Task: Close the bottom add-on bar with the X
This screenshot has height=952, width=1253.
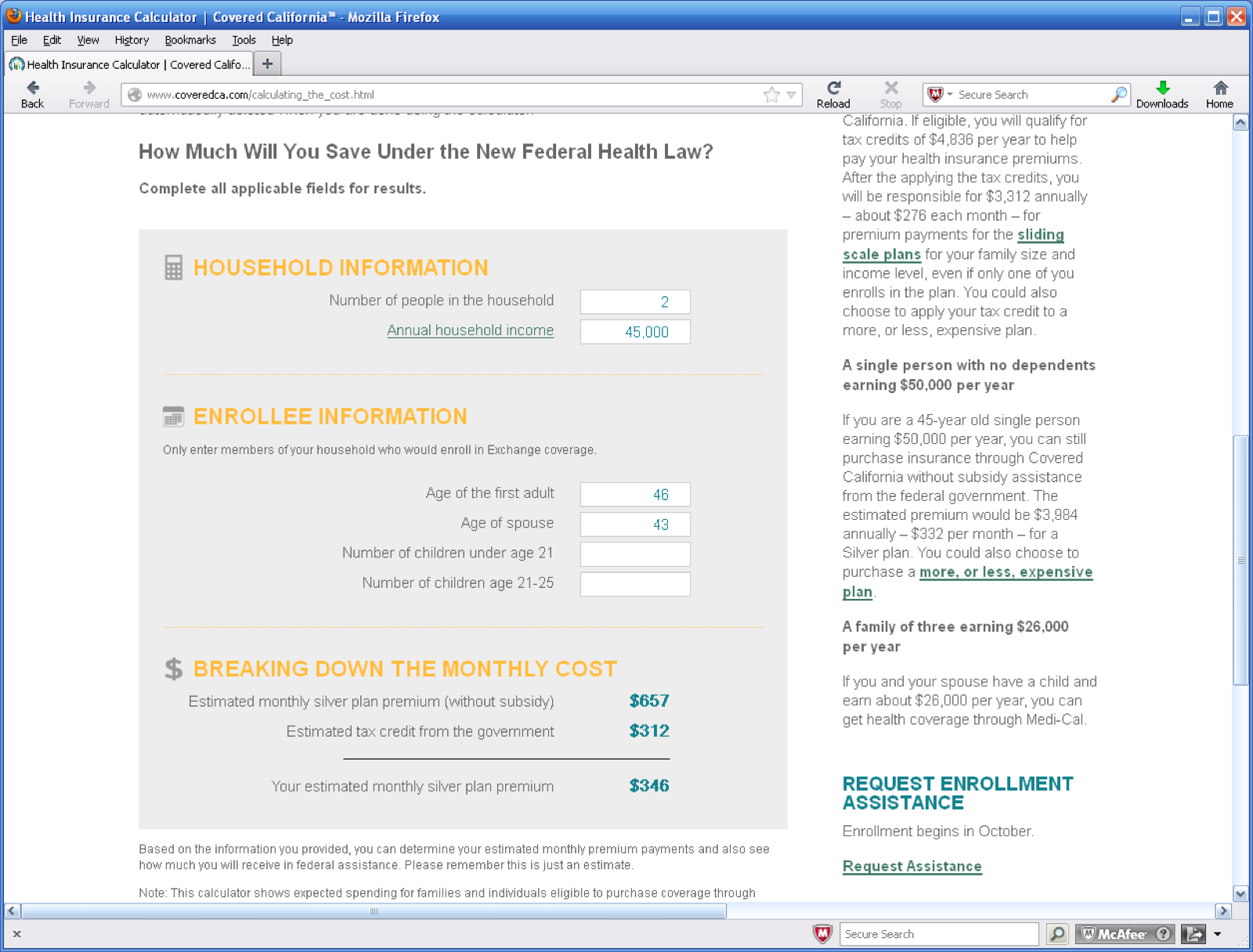Action: [x=16, y=933]
